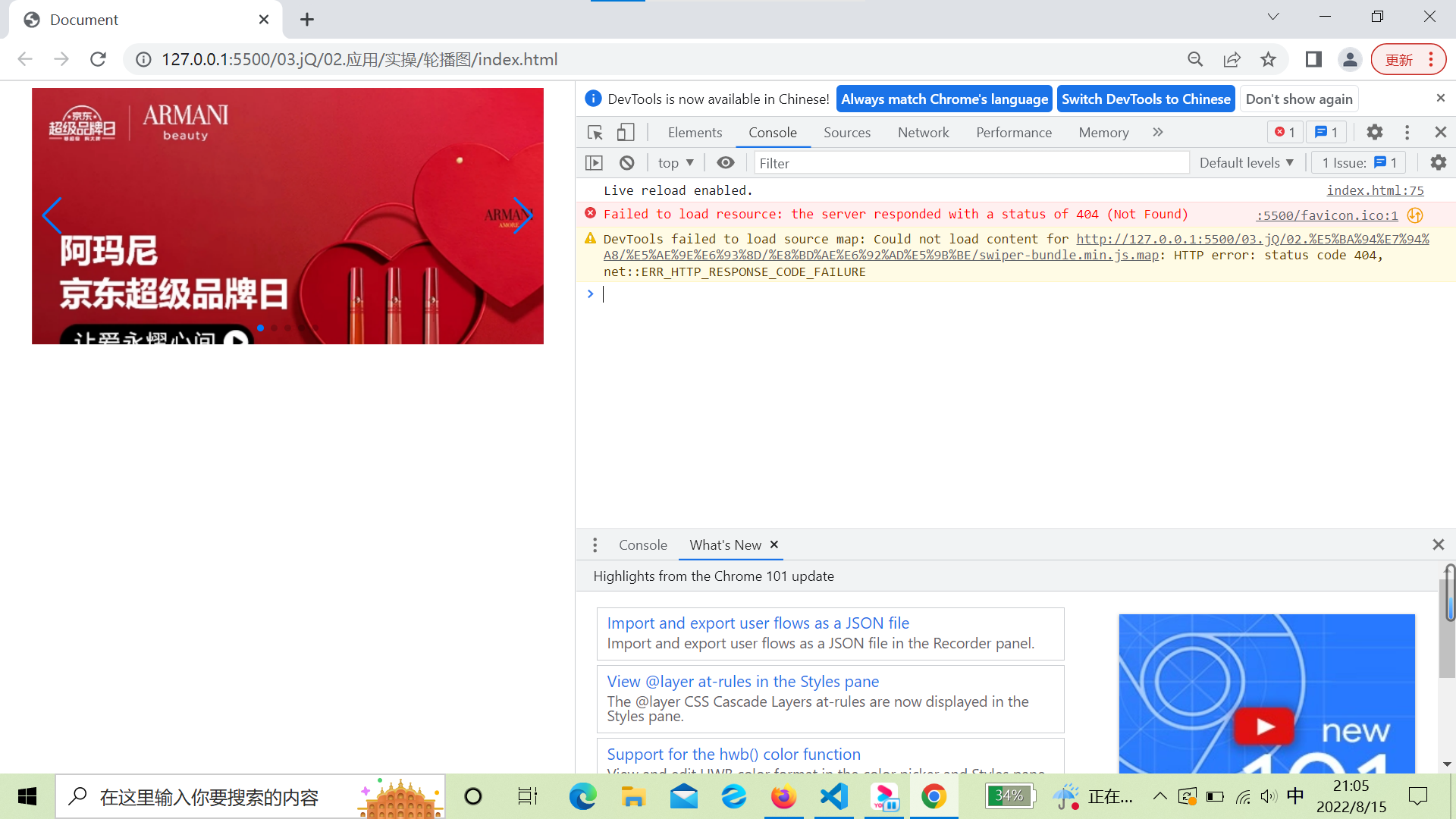Open the error count badge
Screen dimensions: 1456x819
1285,132
